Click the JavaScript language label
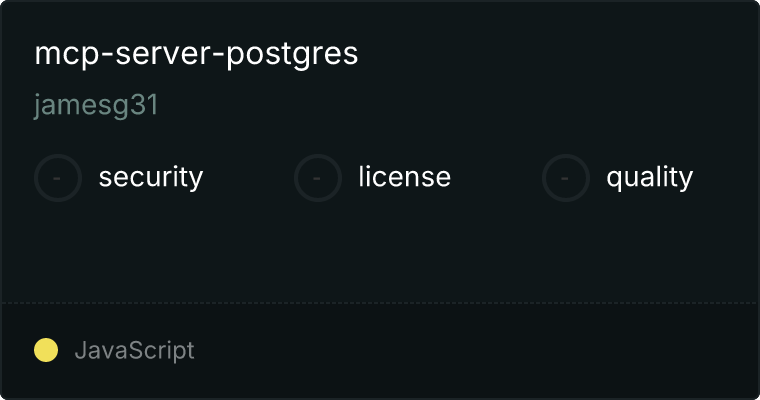 click(x=134, y=351)
